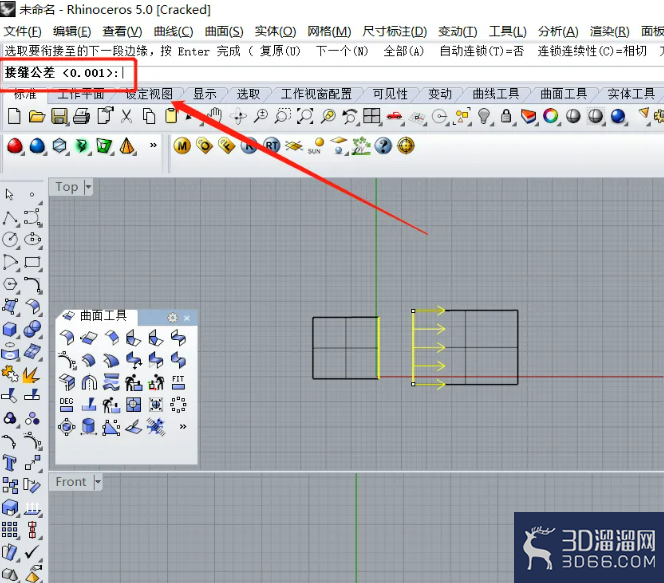Click the light bulb hide/show icon
Image resolution: width=664 pixels, height=583 pixels.
tap(484, 116)
